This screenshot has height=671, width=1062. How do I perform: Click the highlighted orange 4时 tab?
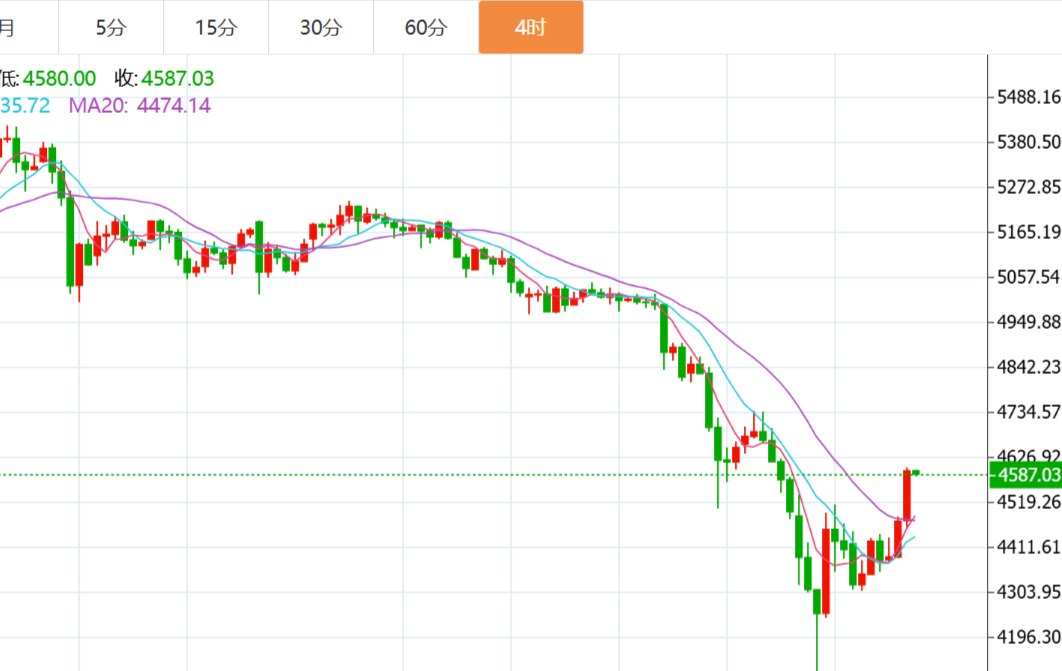(x=530, y=27)
